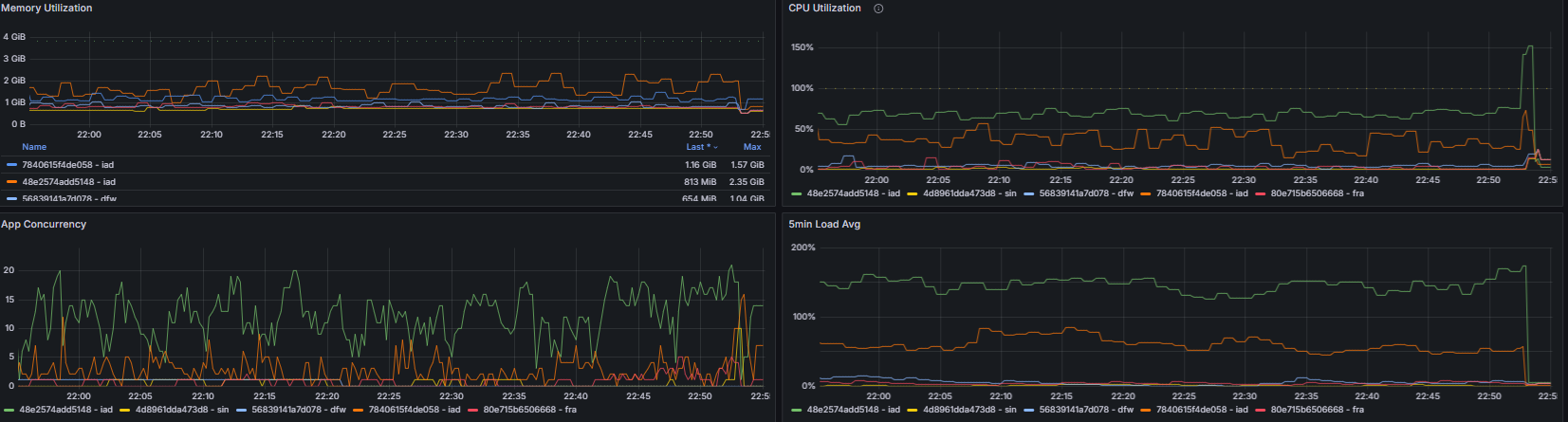1568x422 pixels.
Task: Open the 5min Load Avg panel title menu
Action: (x=824, y=225)
